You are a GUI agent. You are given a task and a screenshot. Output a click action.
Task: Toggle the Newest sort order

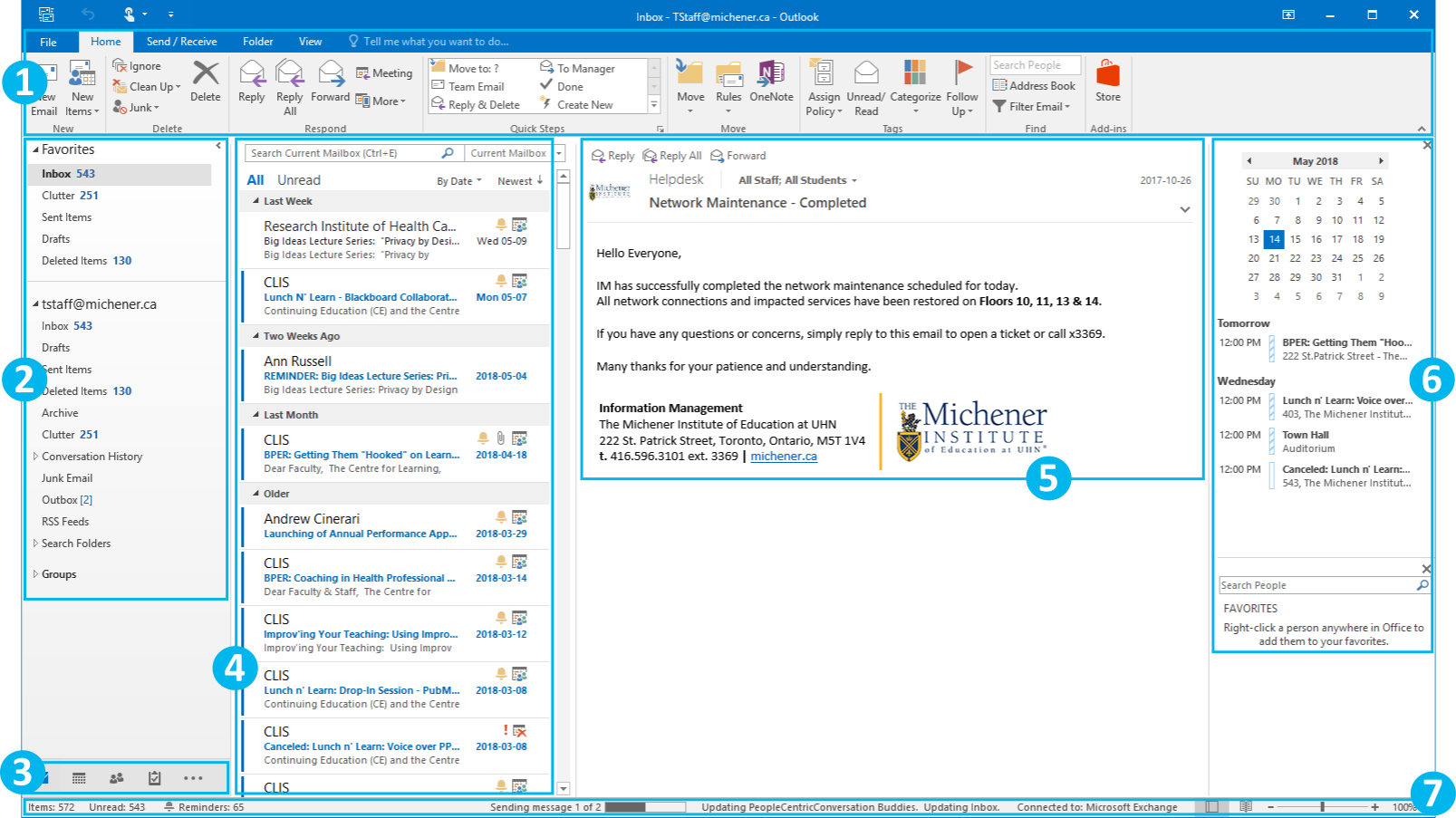(x=520, y=181)
